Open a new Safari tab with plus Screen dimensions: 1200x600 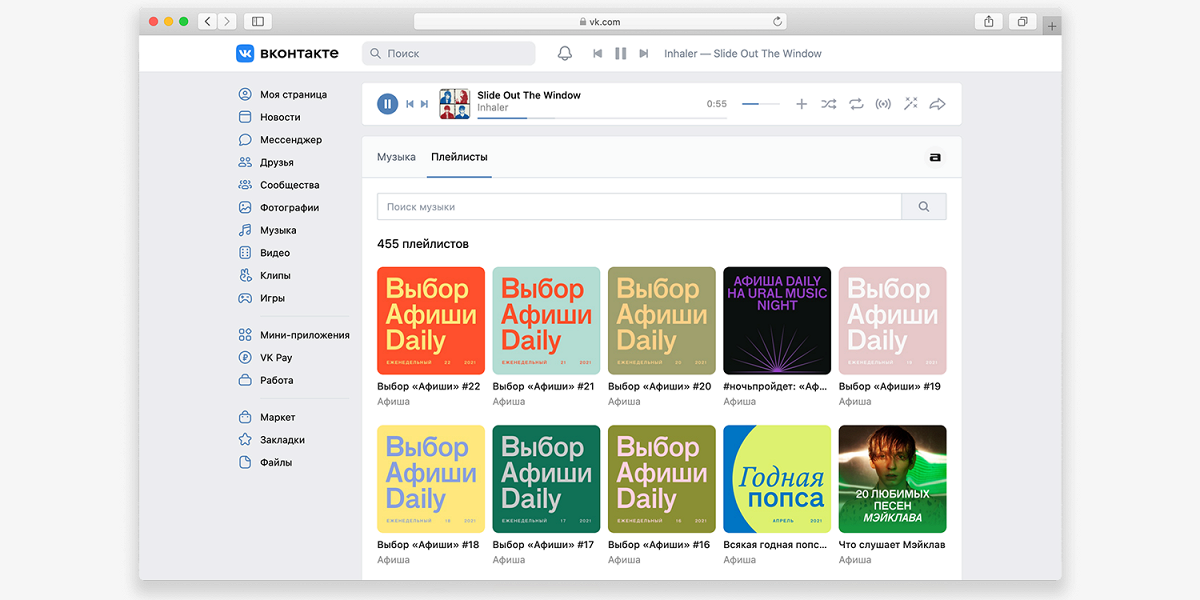coord(1052,25)
